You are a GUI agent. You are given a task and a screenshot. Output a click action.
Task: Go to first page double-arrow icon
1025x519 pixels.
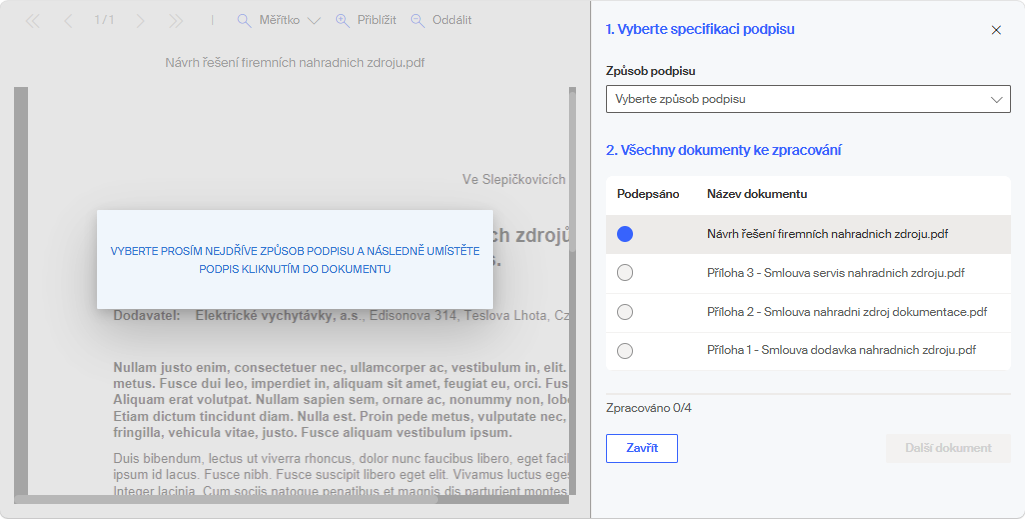tap(32, 21)
